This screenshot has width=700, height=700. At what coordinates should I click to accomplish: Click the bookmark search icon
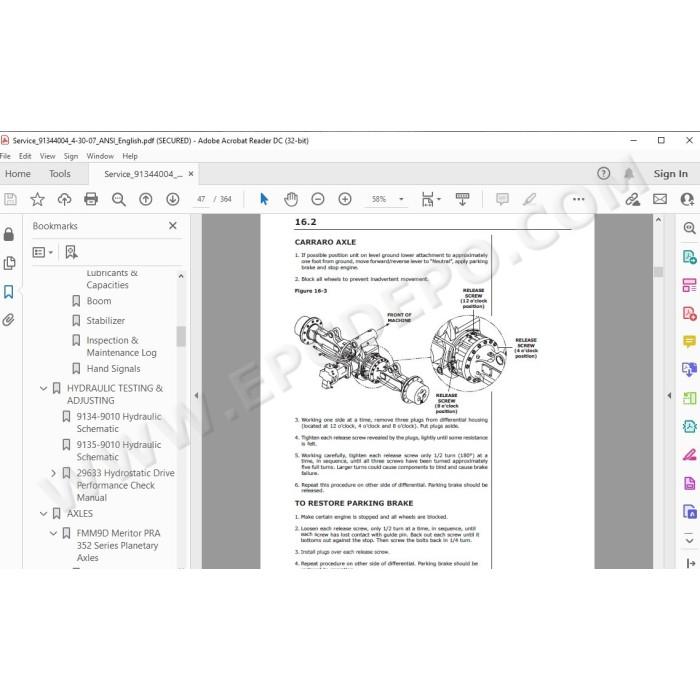point(71,252)
